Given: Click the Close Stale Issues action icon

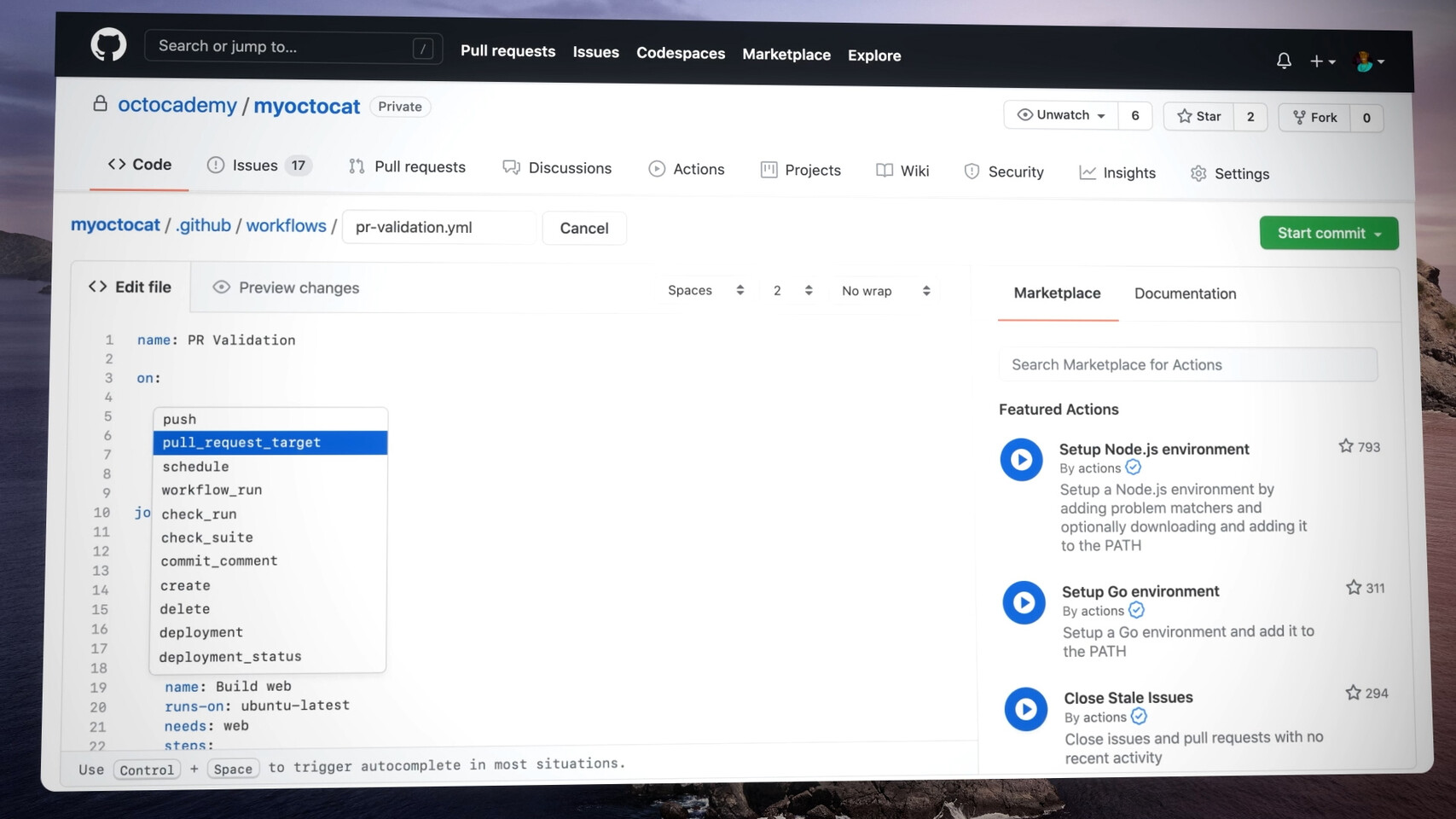Looking at the screenshot, I should click(x=1025, y=709).
